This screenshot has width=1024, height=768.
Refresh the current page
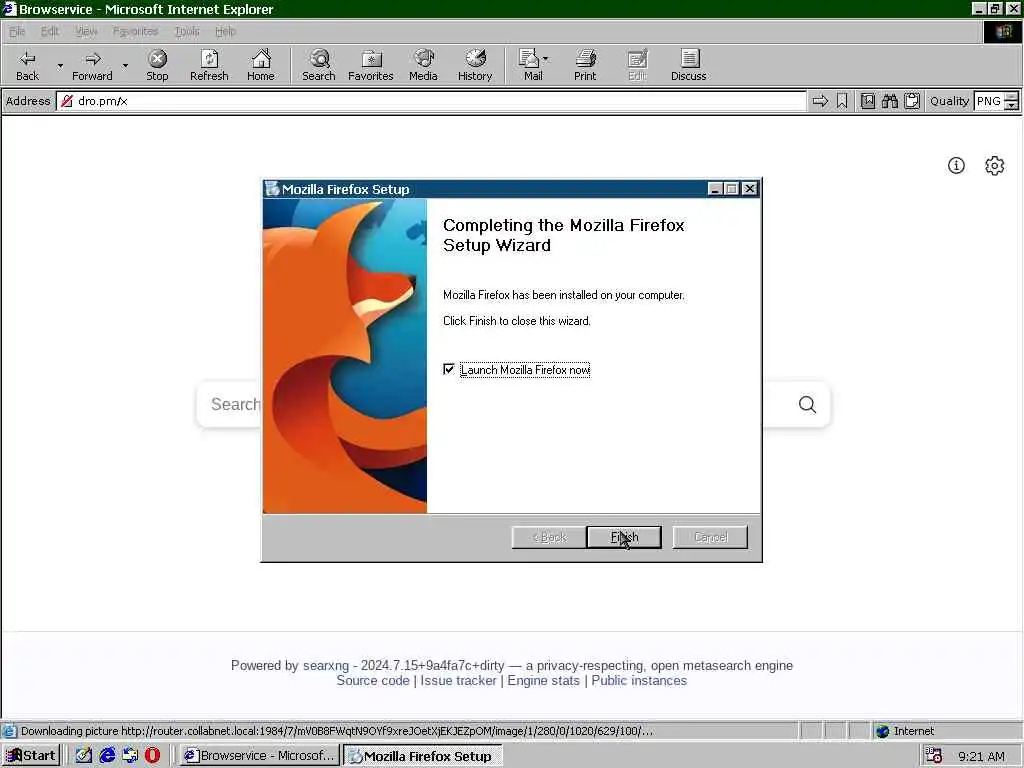[209, 65]
